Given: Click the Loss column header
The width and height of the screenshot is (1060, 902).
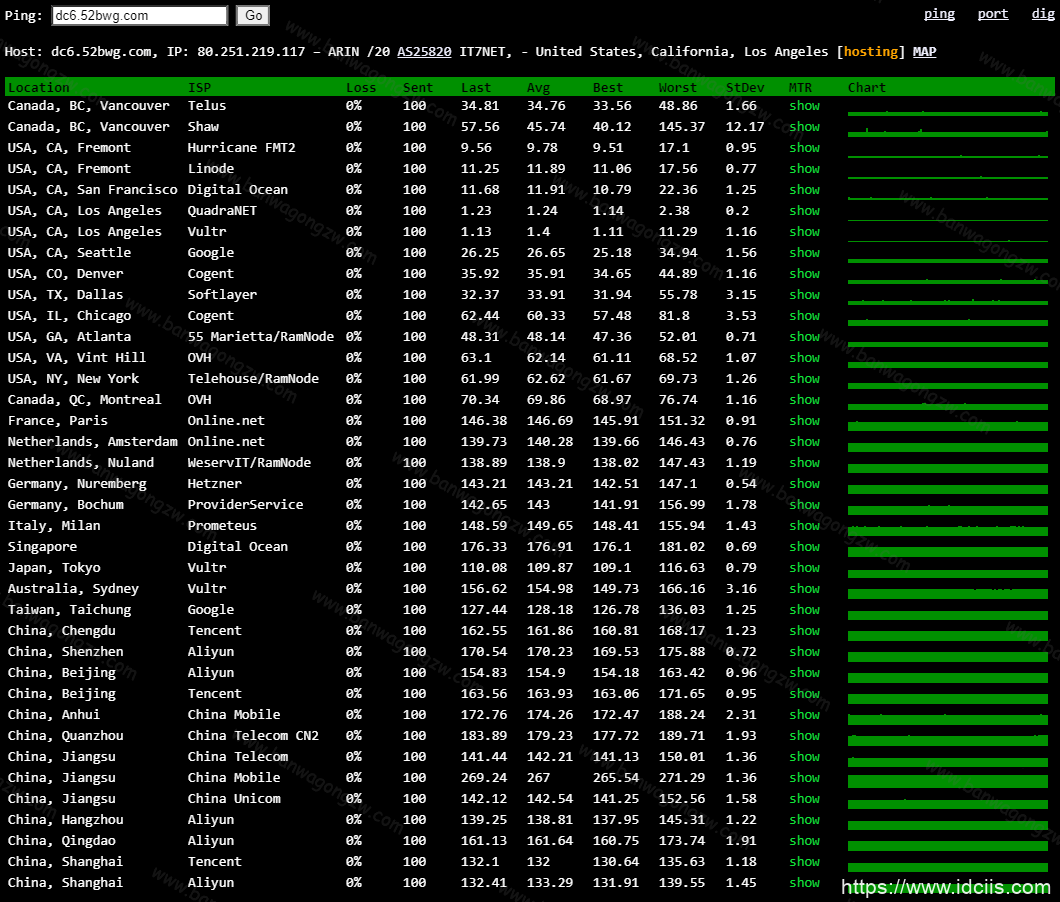Looking at the screenshot, I should pyautogui.click(x=361, y=88).
